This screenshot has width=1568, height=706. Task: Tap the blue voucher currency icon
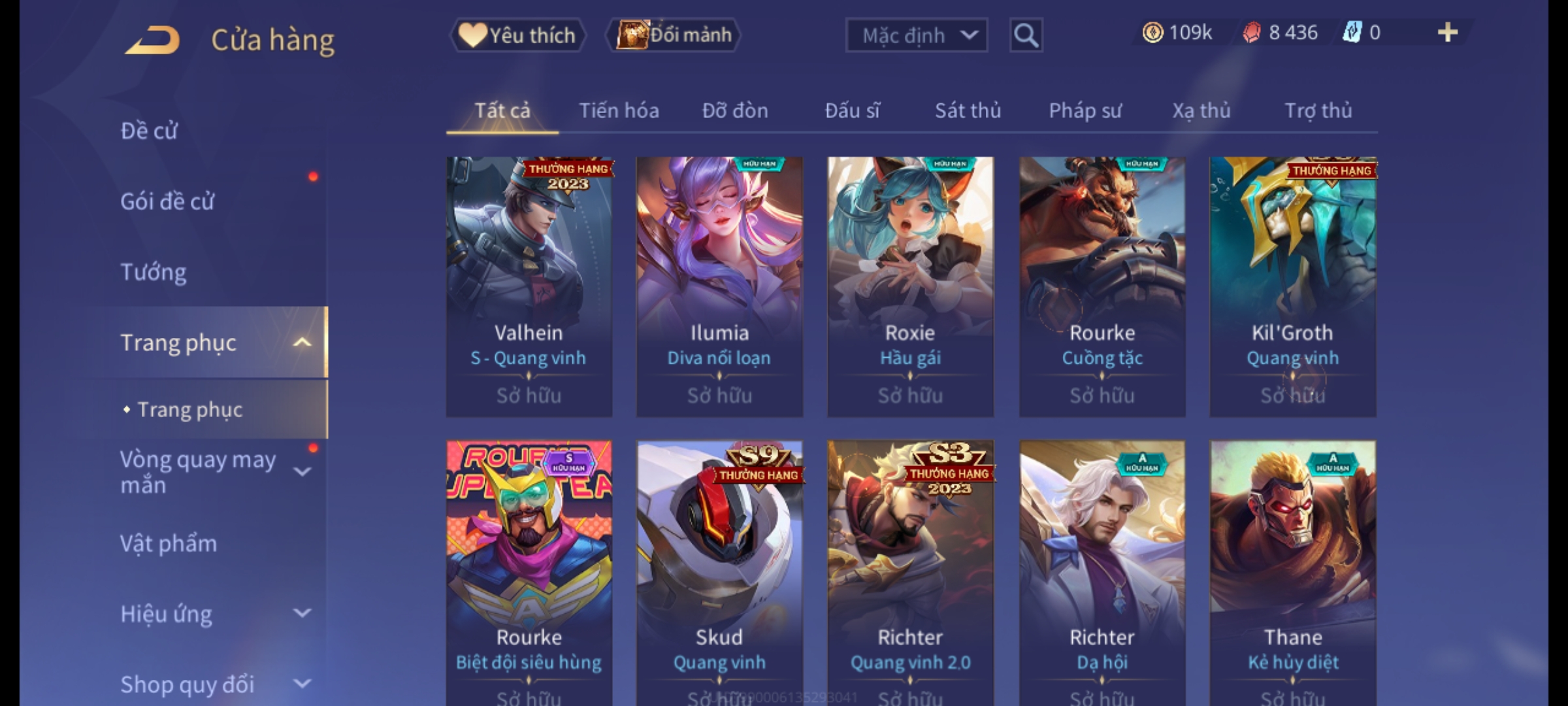(1352, 33)
